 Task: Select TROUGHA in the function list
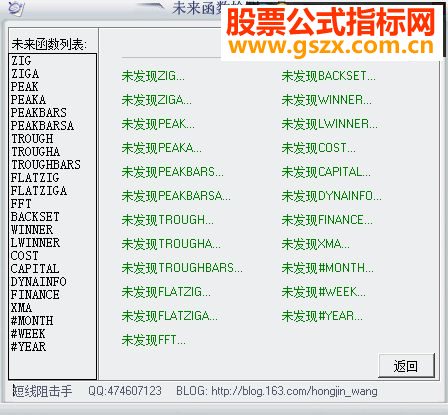pos(36,152)
